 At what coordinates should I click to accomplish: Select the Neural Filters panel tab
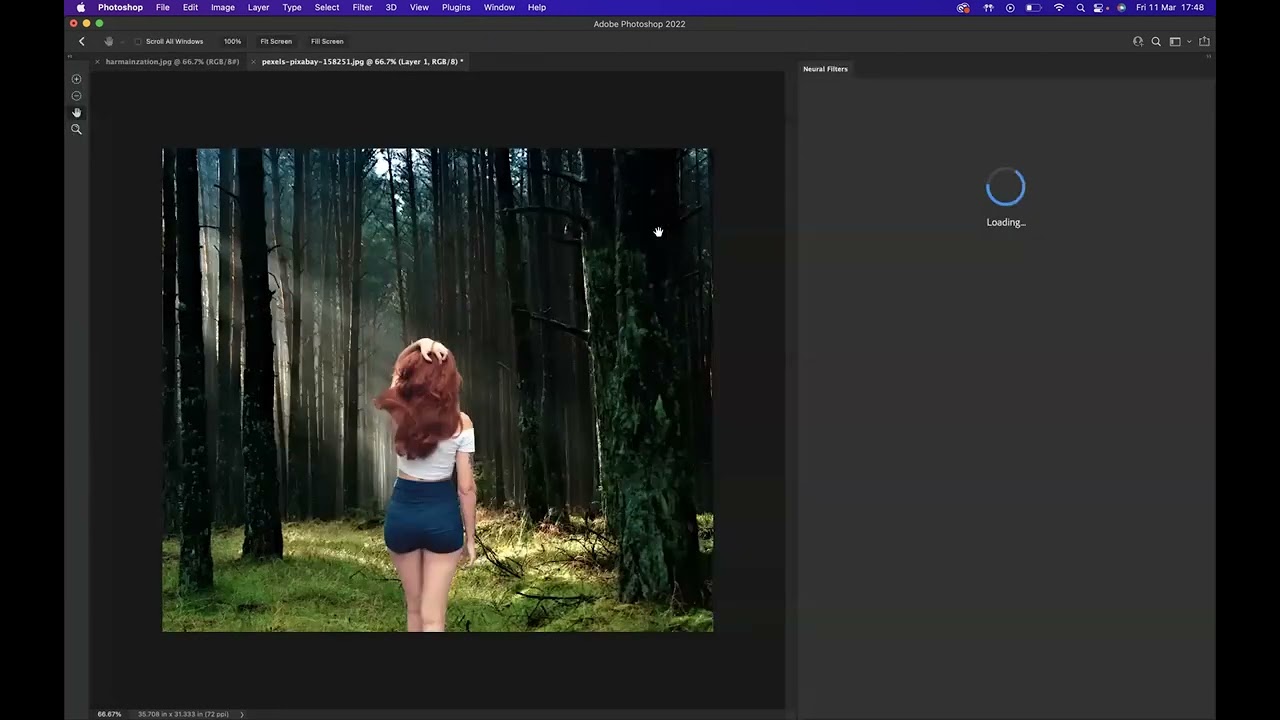[x=825, y=69]
